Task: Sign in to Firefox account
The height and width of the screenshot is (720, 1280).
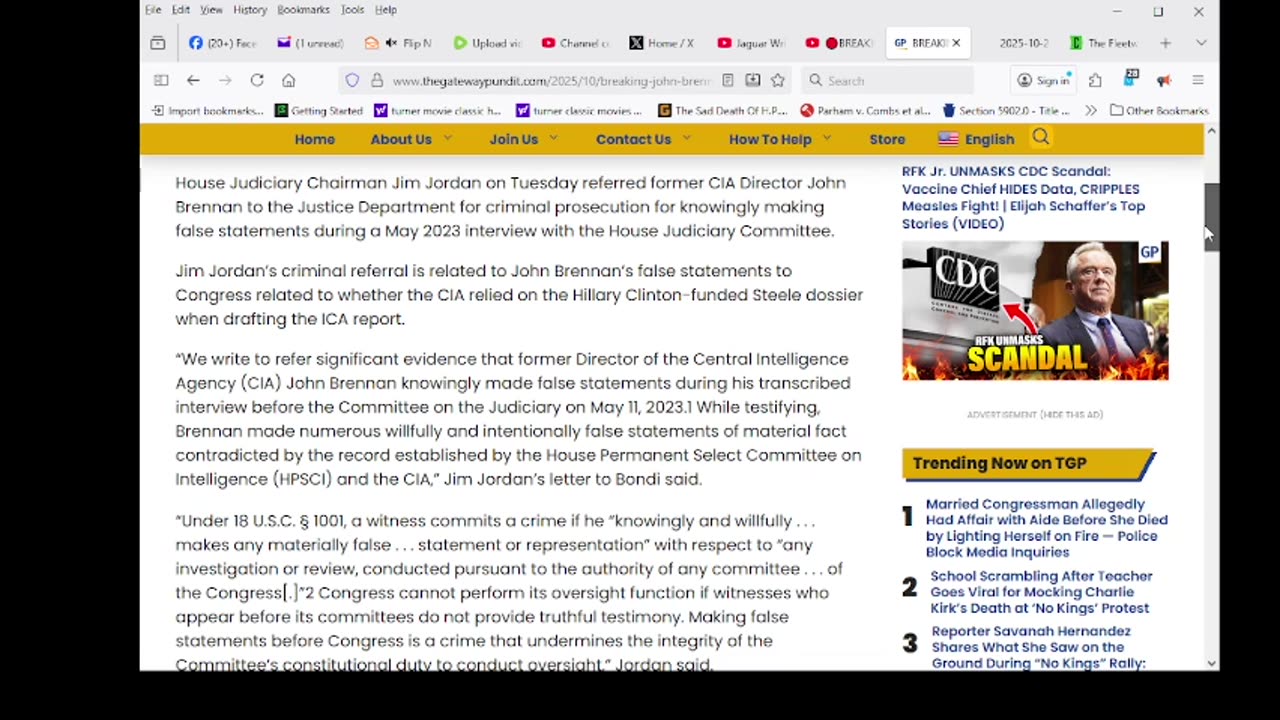Action: coord(1043,80)
